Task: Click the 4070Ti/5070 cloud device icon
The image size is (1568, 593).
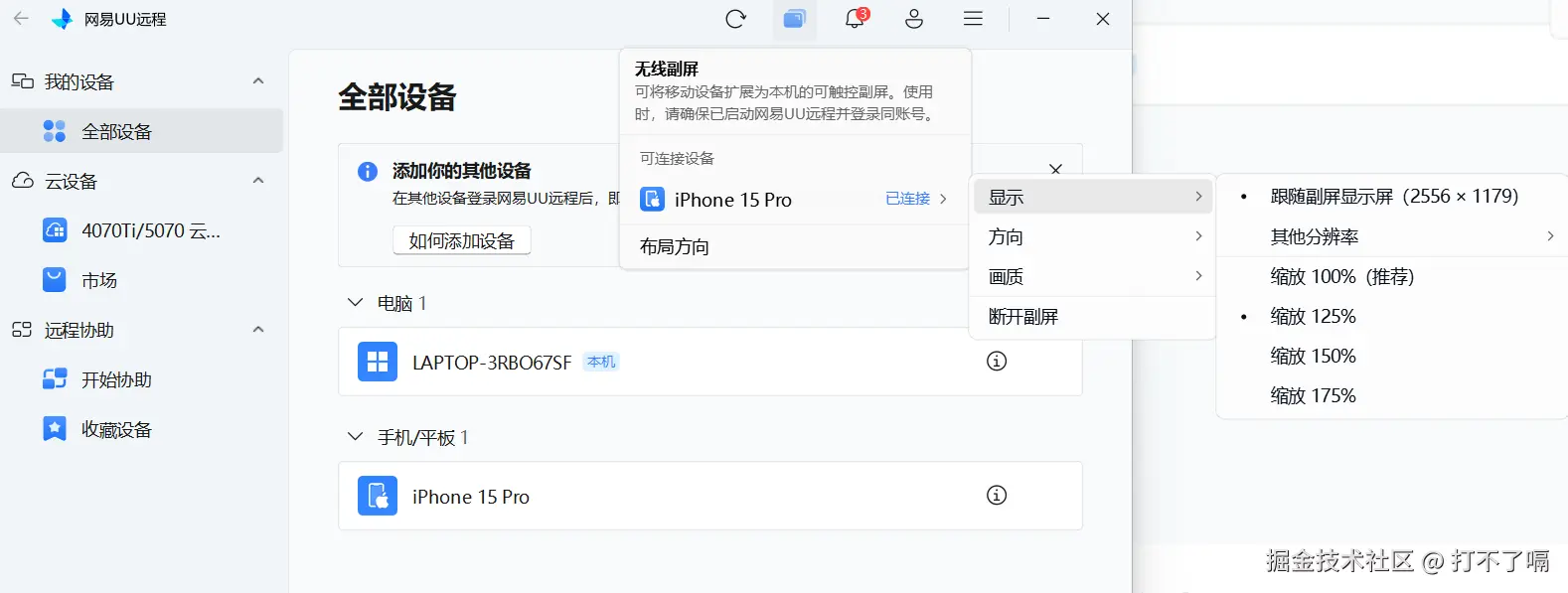Action: [55, 230]
